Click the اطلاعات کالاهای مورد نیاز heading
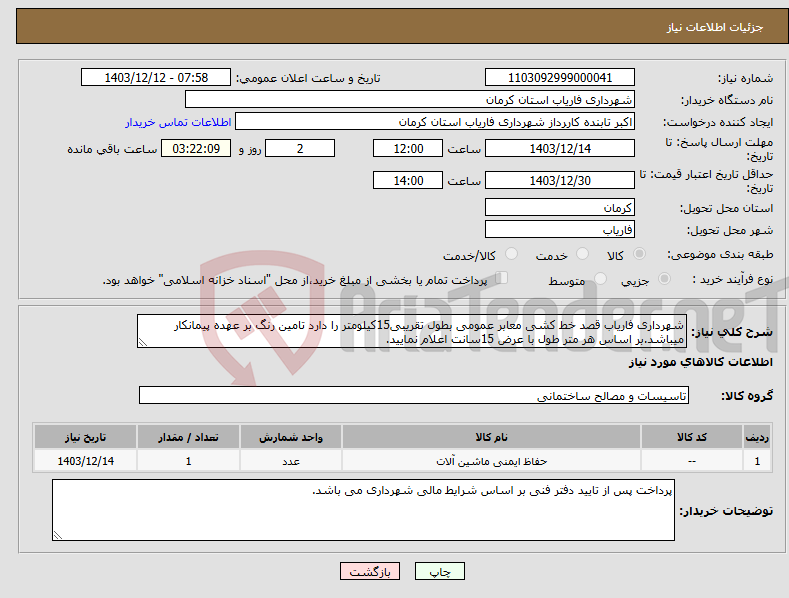The width and height of the screenshot is (789, 598). pyautogui.click(x=700, y=362)
